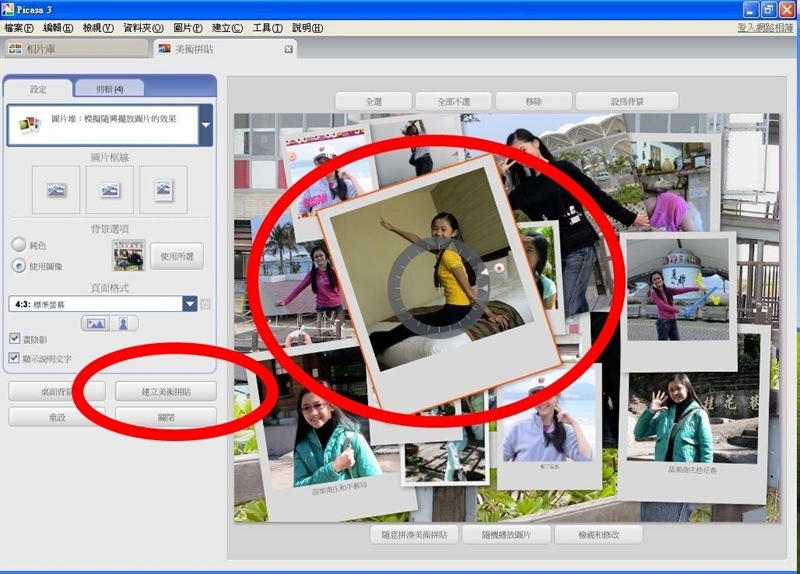
Task: Switch page to portrait orientation icon
Action: [125, 323]
